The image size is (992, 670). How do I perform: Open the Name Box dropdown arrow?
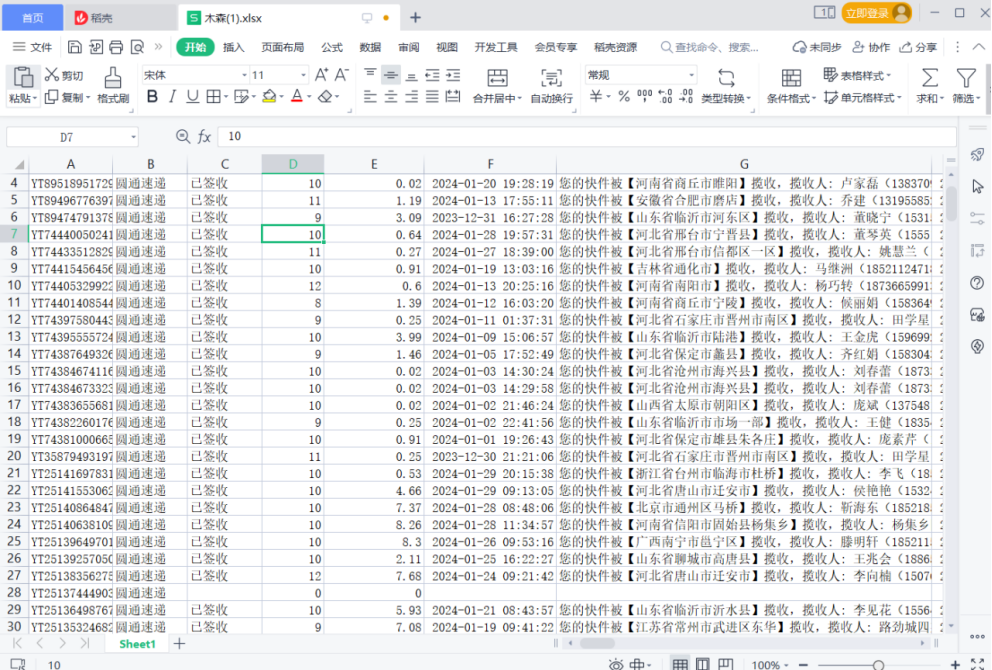[x=132, y=137]
